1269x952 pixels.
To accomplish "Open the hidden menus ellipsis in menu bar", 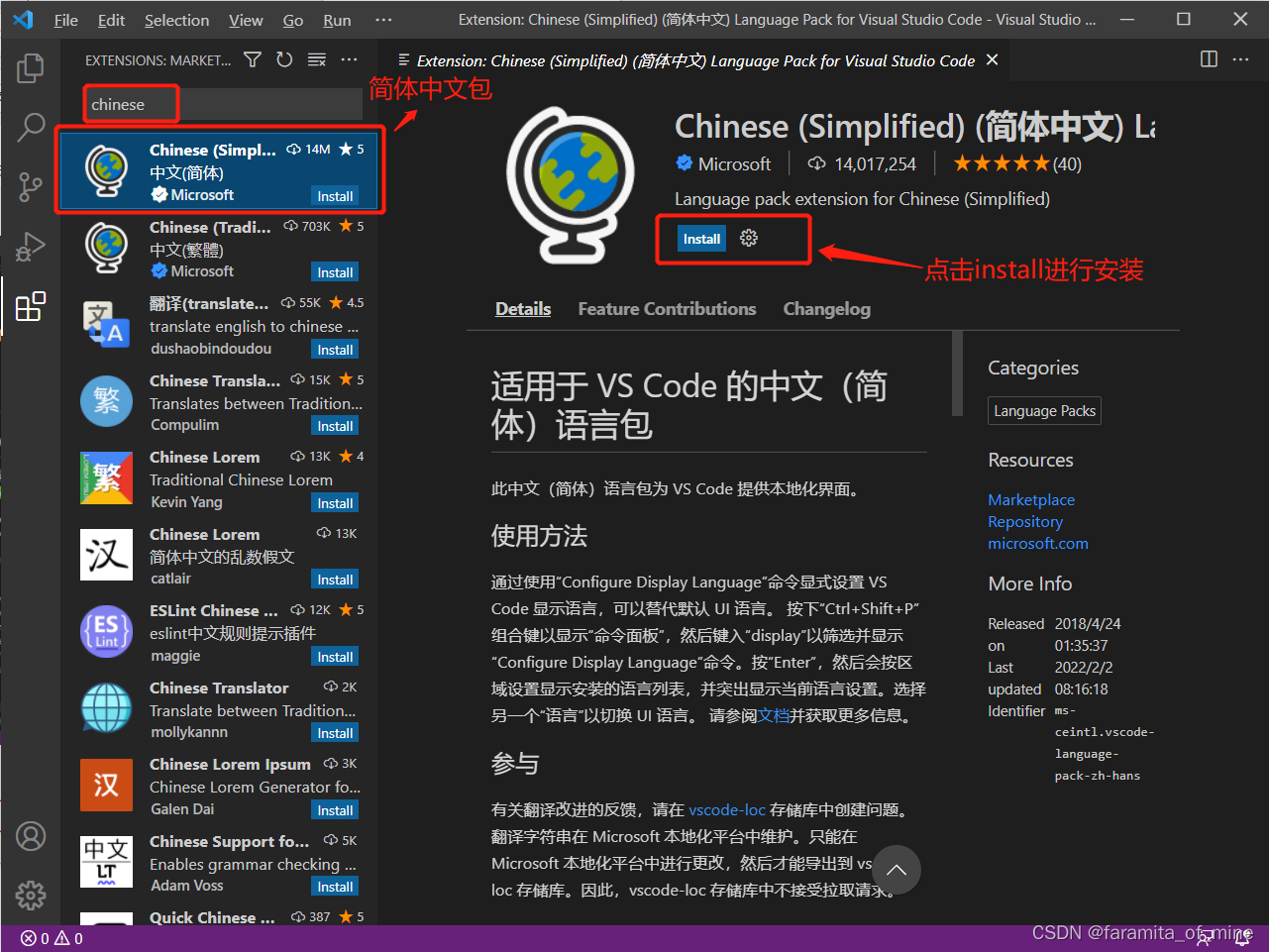I will pyautogui.click(x=383, y=20).
